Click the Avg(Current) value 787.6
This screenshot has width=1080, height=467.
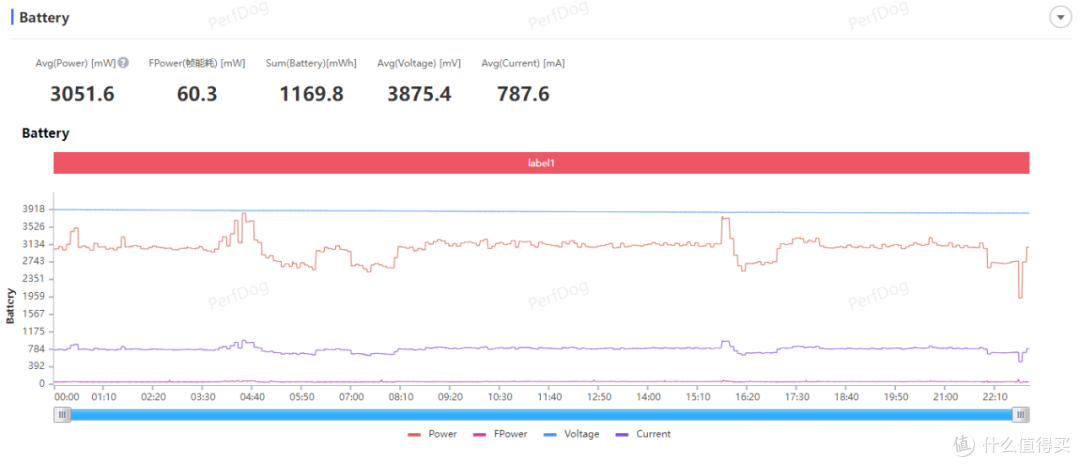pyautogui.click(x=523, y=94)
